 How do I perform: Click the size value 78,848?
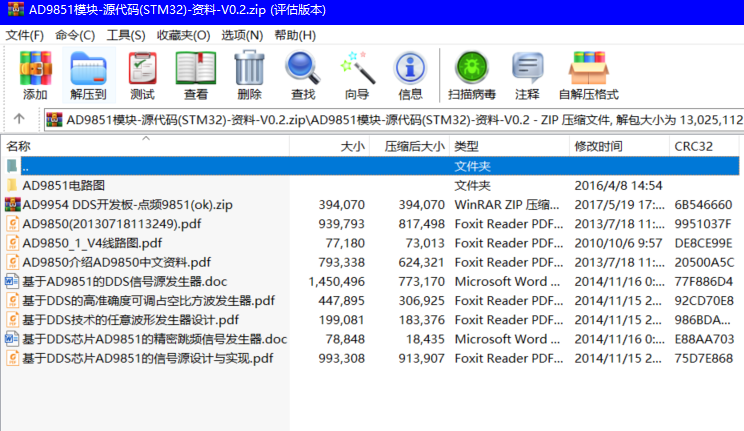pyautogui.click(x=345, y=339)
